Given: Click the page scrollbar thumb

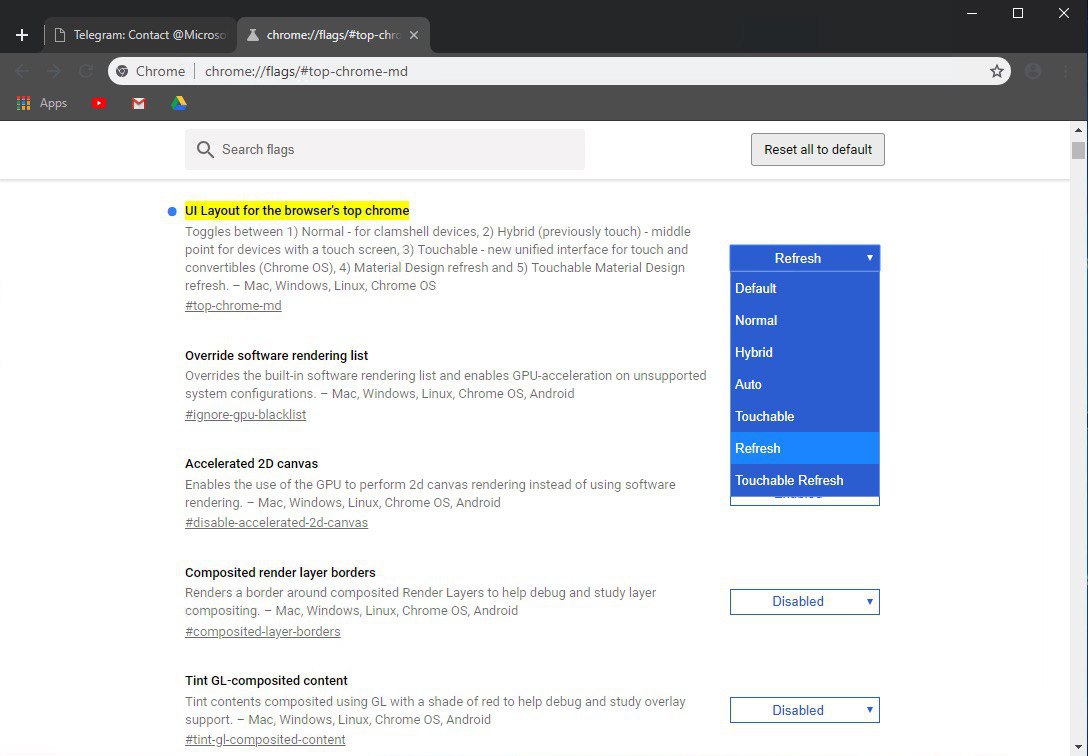Looking at the screenshot, I should pyautogui.click(x=1078, y=150).
